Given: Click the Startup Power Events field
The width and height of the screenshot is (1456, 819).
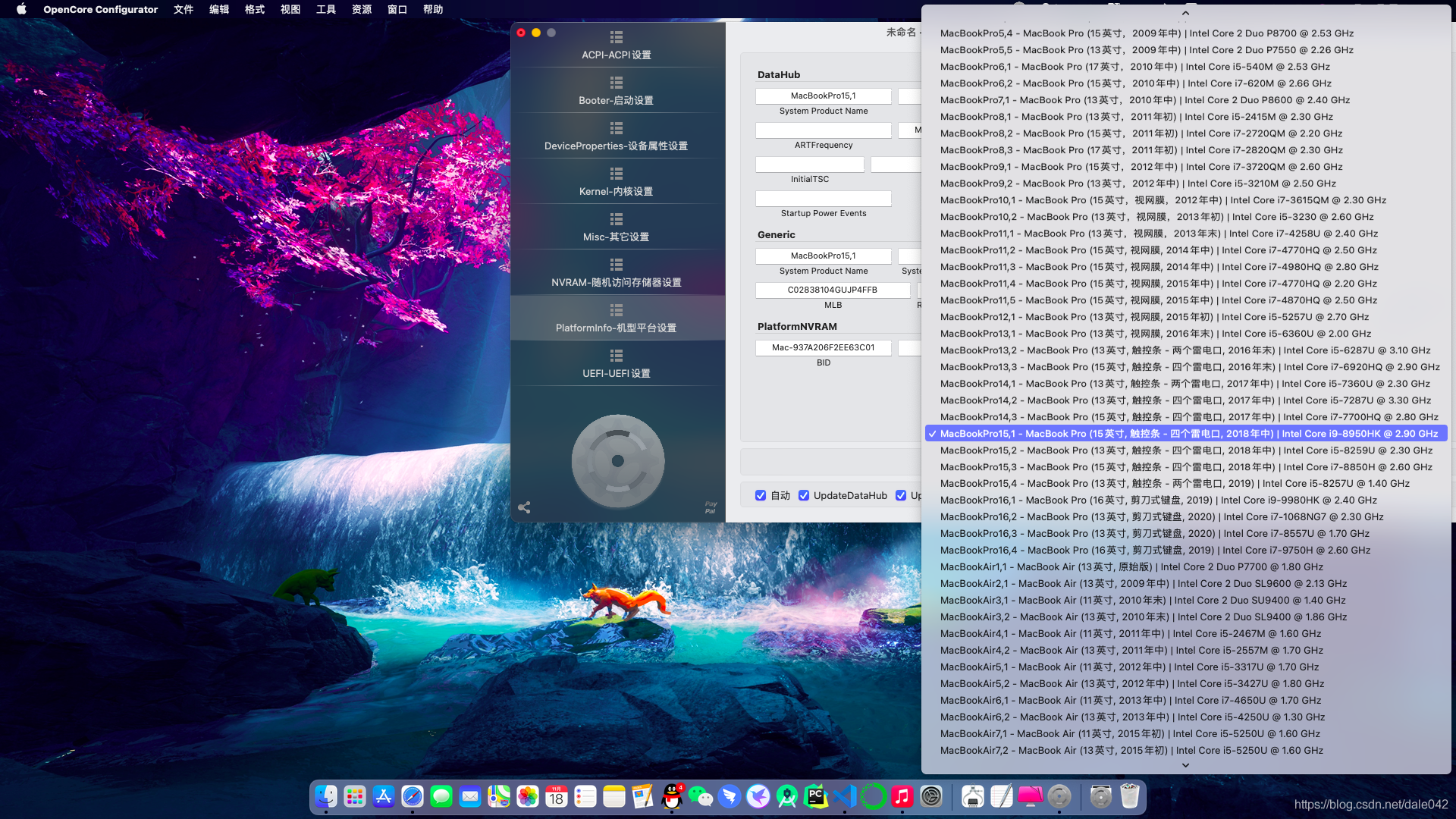Looking at the screenshot, I should (824, 199).
